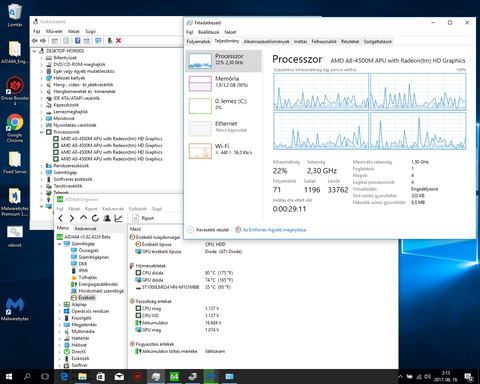Click AIDA64 toolbar Back arrow

click(x=61, y=218)
